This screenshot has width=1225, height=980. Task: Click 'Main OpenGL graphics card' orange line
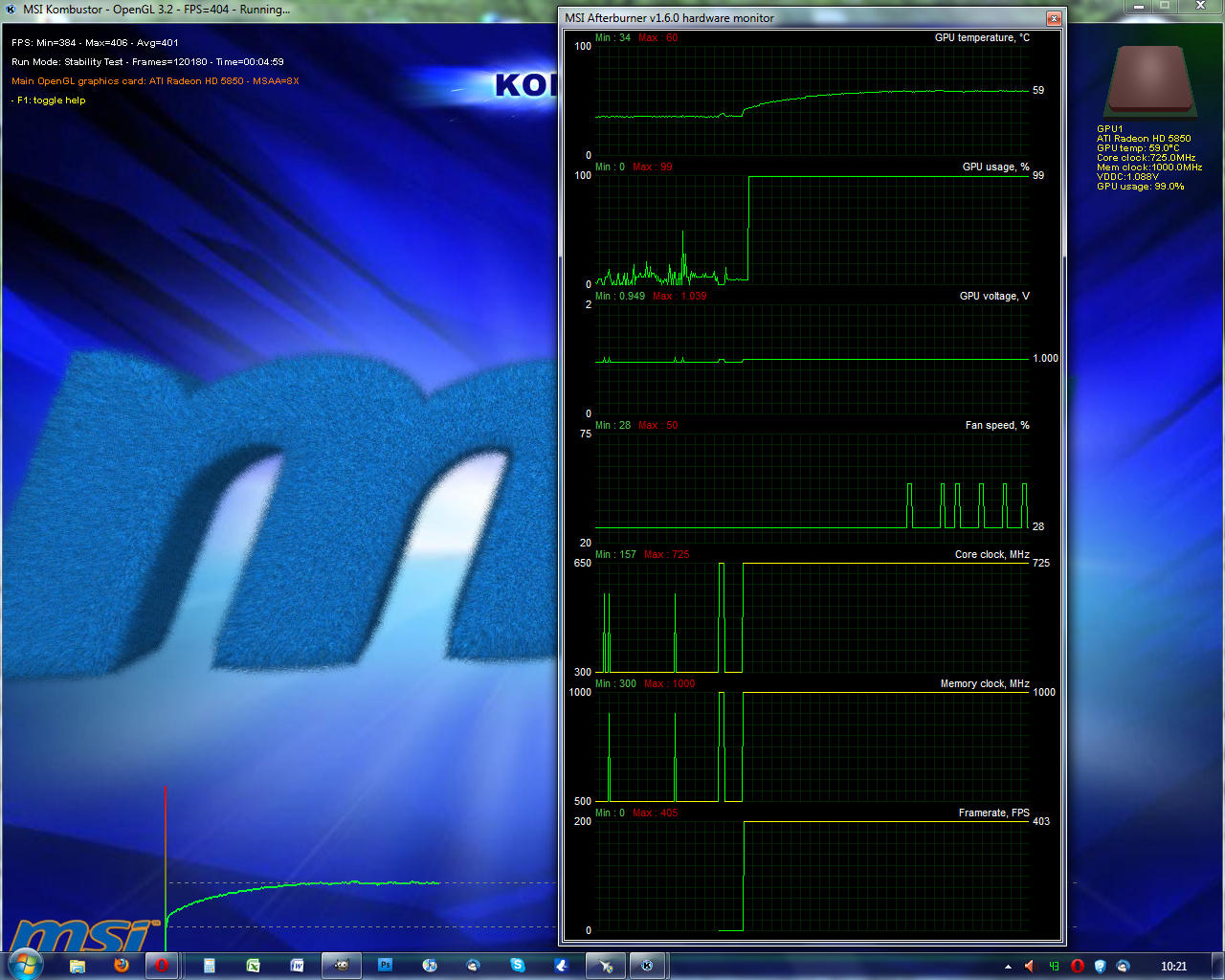(155, 81)
